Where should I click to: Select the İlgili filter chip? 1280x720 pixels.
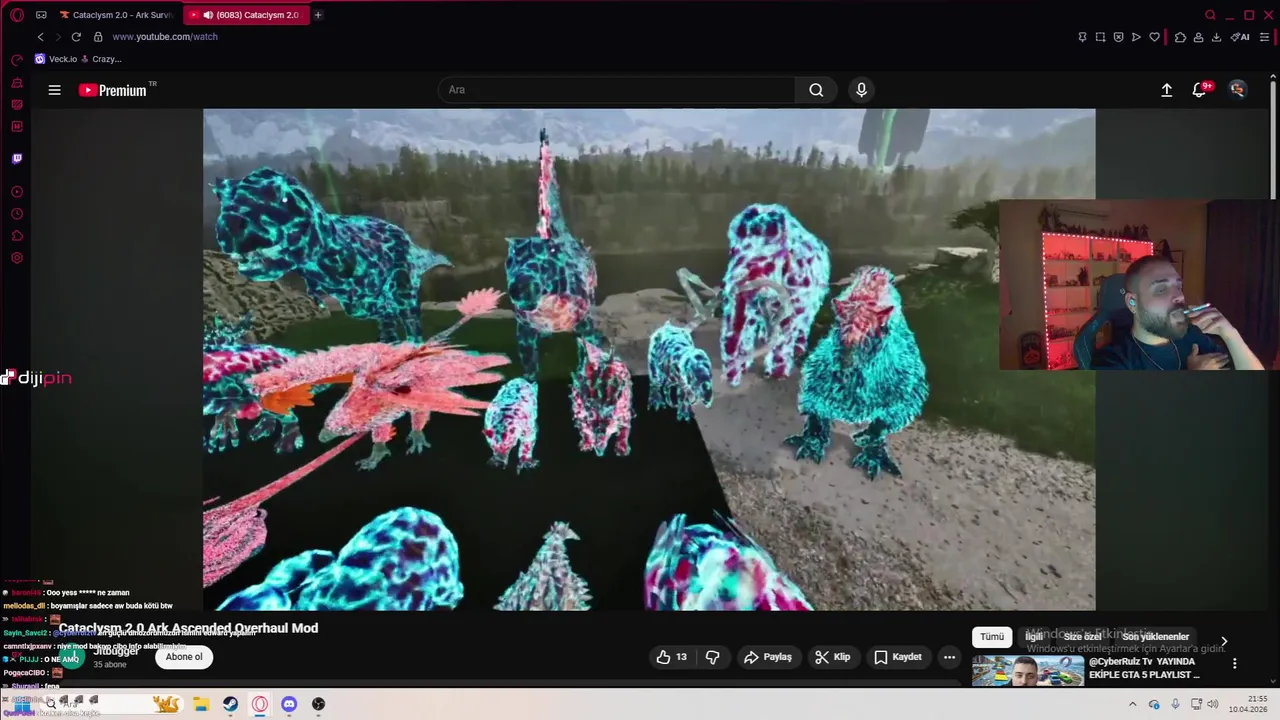point(1034,637)
